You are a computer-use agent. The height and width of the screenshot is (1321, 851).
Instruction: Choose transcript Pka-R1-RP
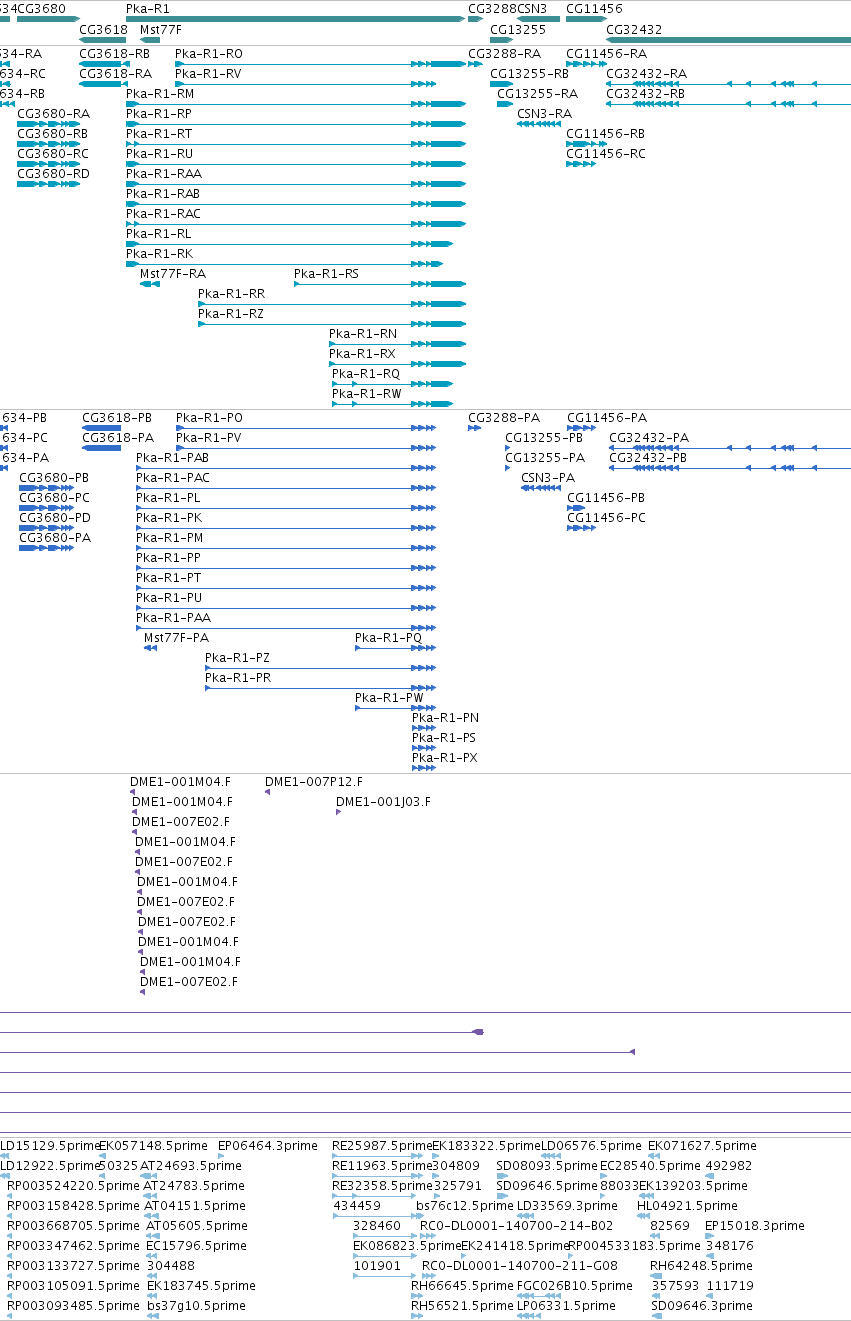(x=159, y=114)
